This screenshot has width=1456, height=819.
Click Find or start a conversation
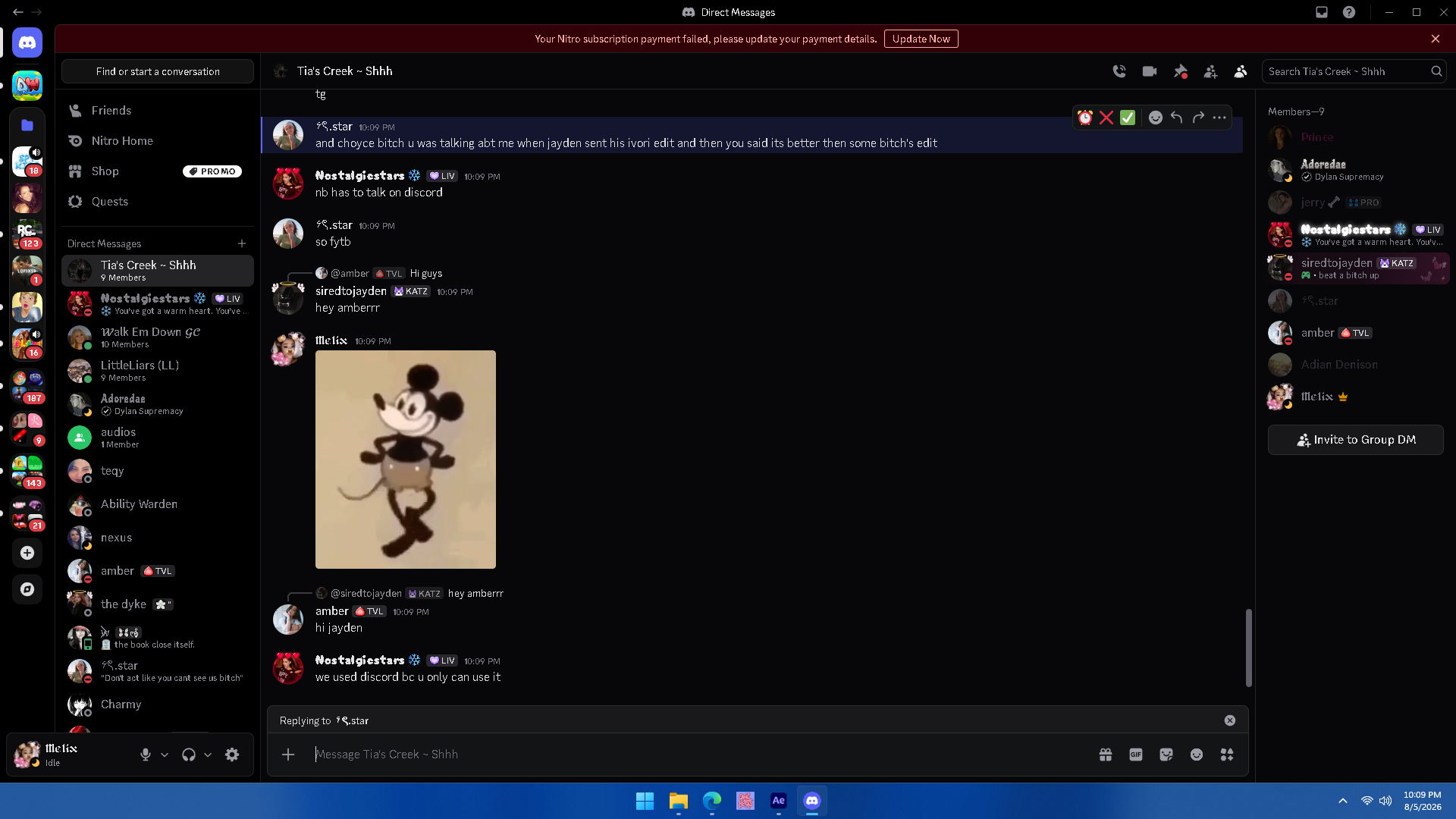coord(158,71)
